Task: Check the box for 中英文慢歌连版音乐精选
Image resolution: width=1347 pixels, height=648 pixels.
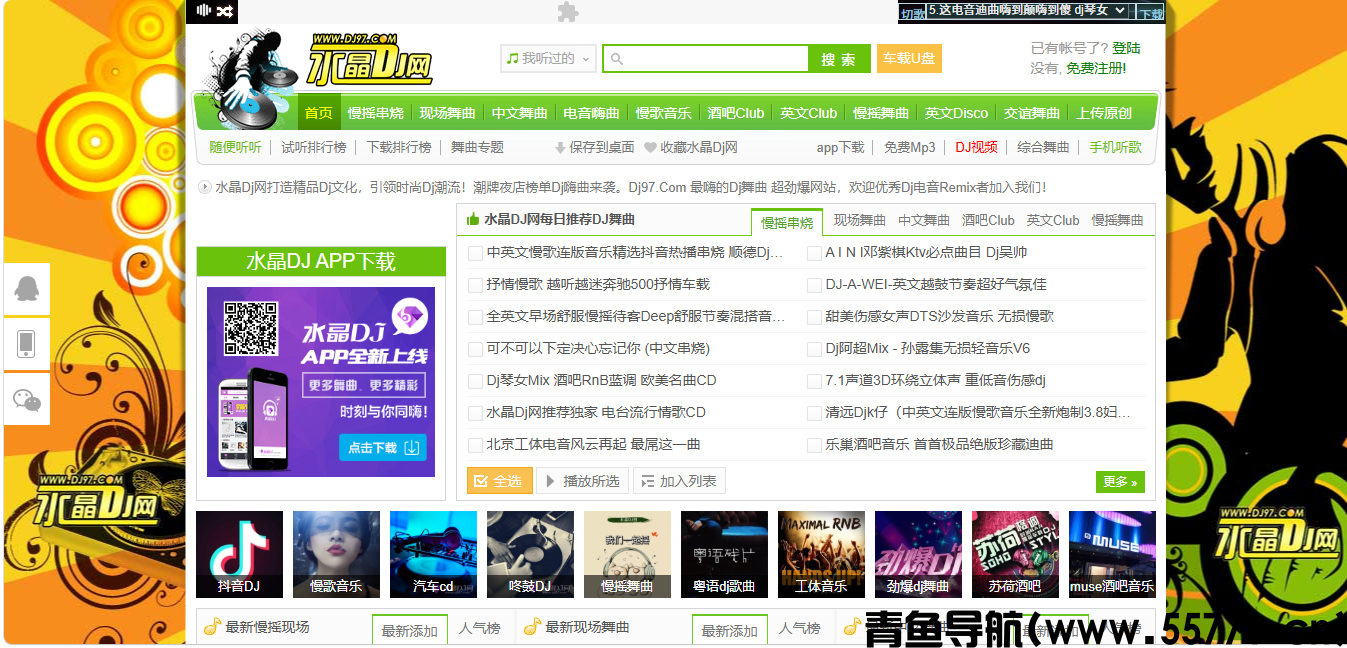Action: (x=476, y=253)
